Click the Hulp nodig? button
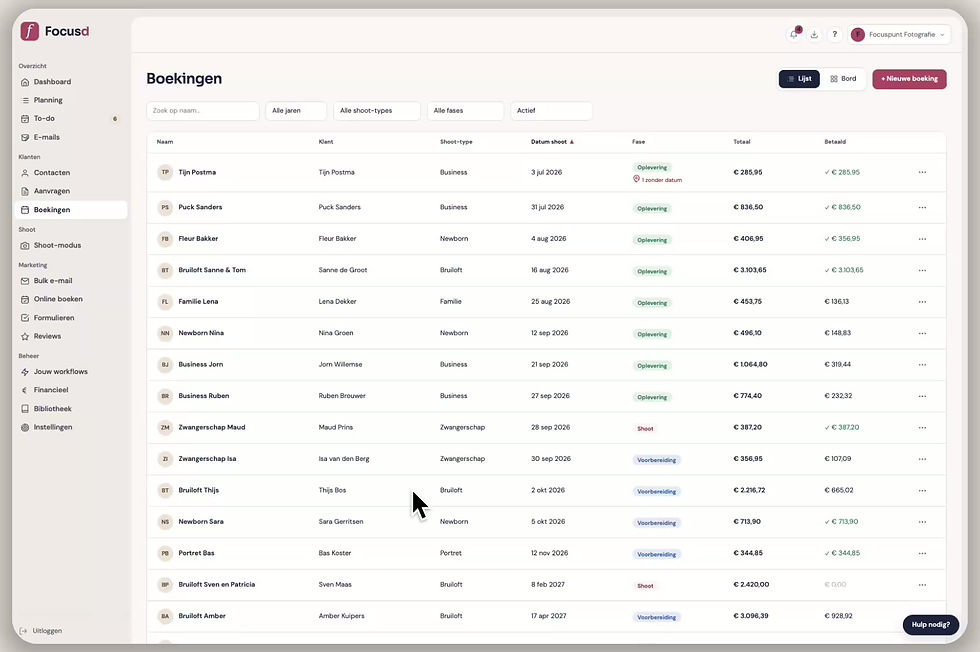This screenshot has width=980, height=652. coord(931,624)
